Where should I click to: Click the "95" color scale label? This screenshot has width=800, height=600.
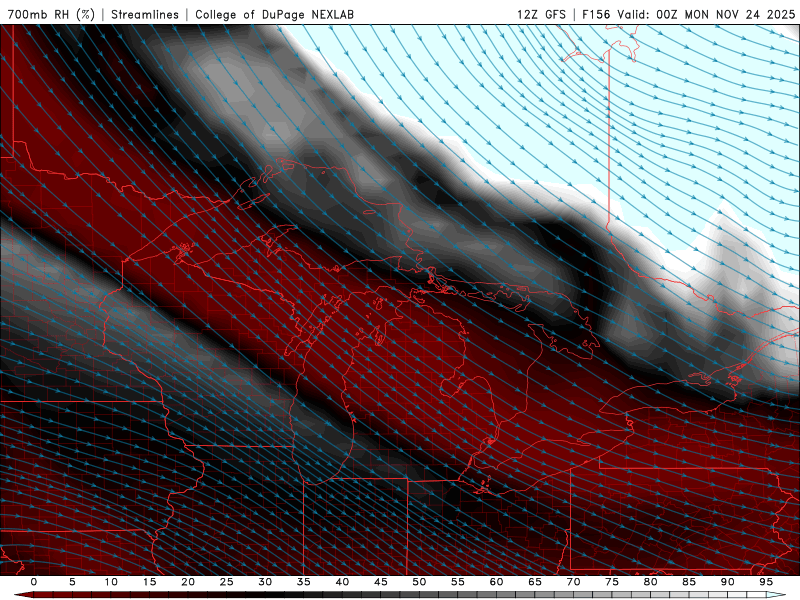(766, 582)
